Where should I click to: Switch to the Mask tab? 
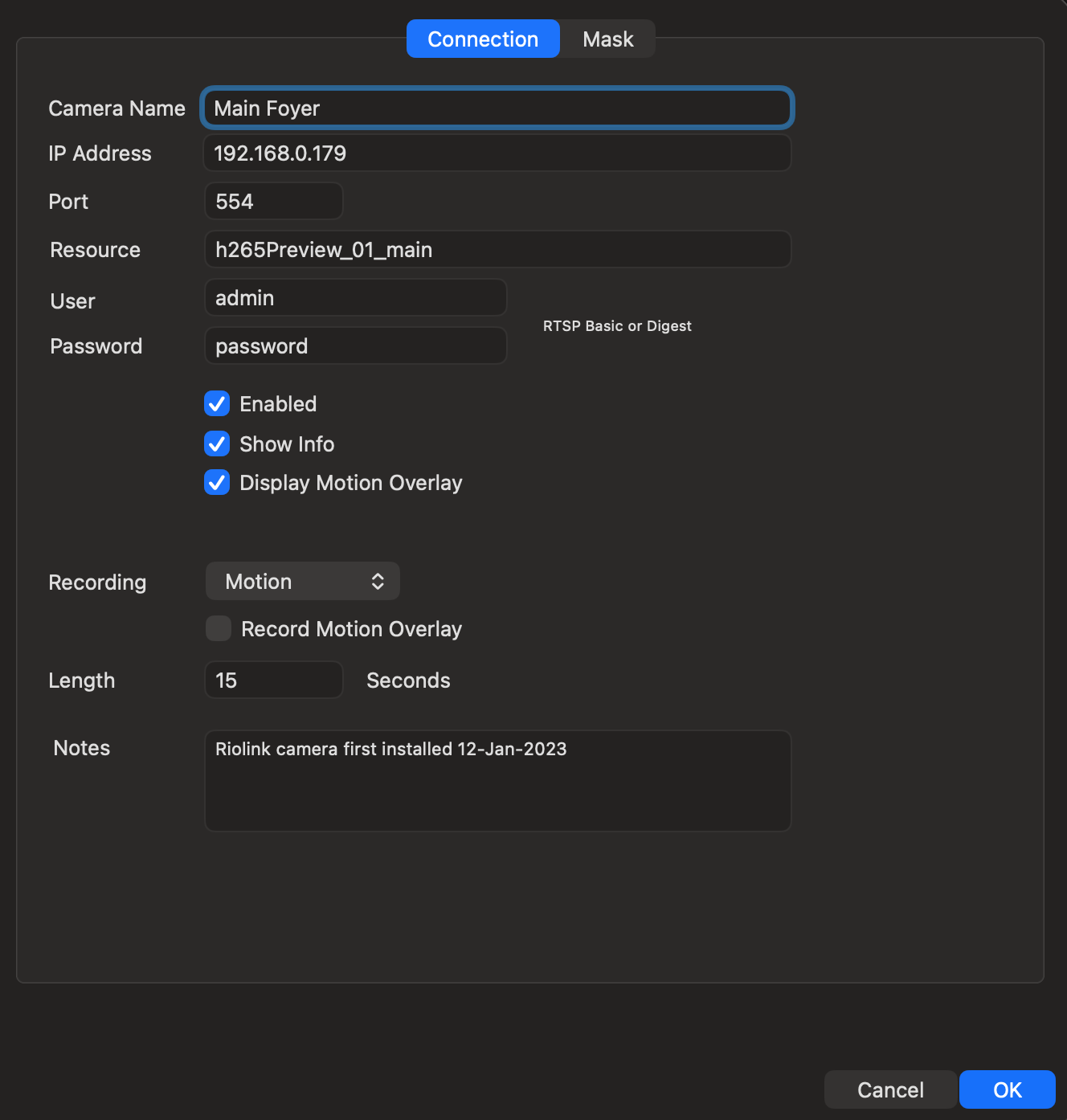607,39
